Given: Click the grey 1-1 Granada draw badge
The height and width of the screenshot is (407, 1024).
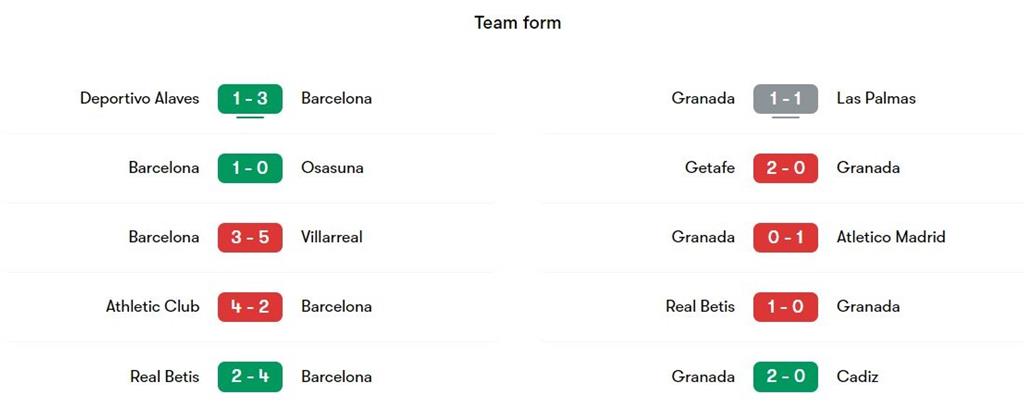Looking at the screenshot, I should 785,98.
